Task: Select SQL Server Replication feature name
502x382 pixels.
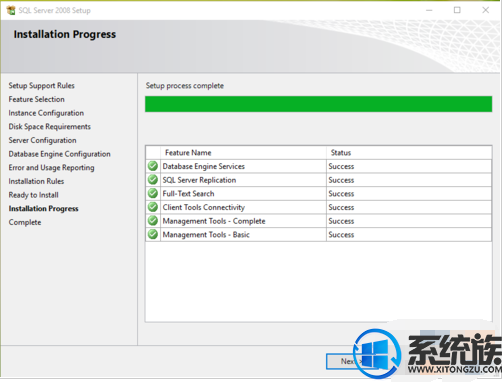Action: [x=199, y=180]
